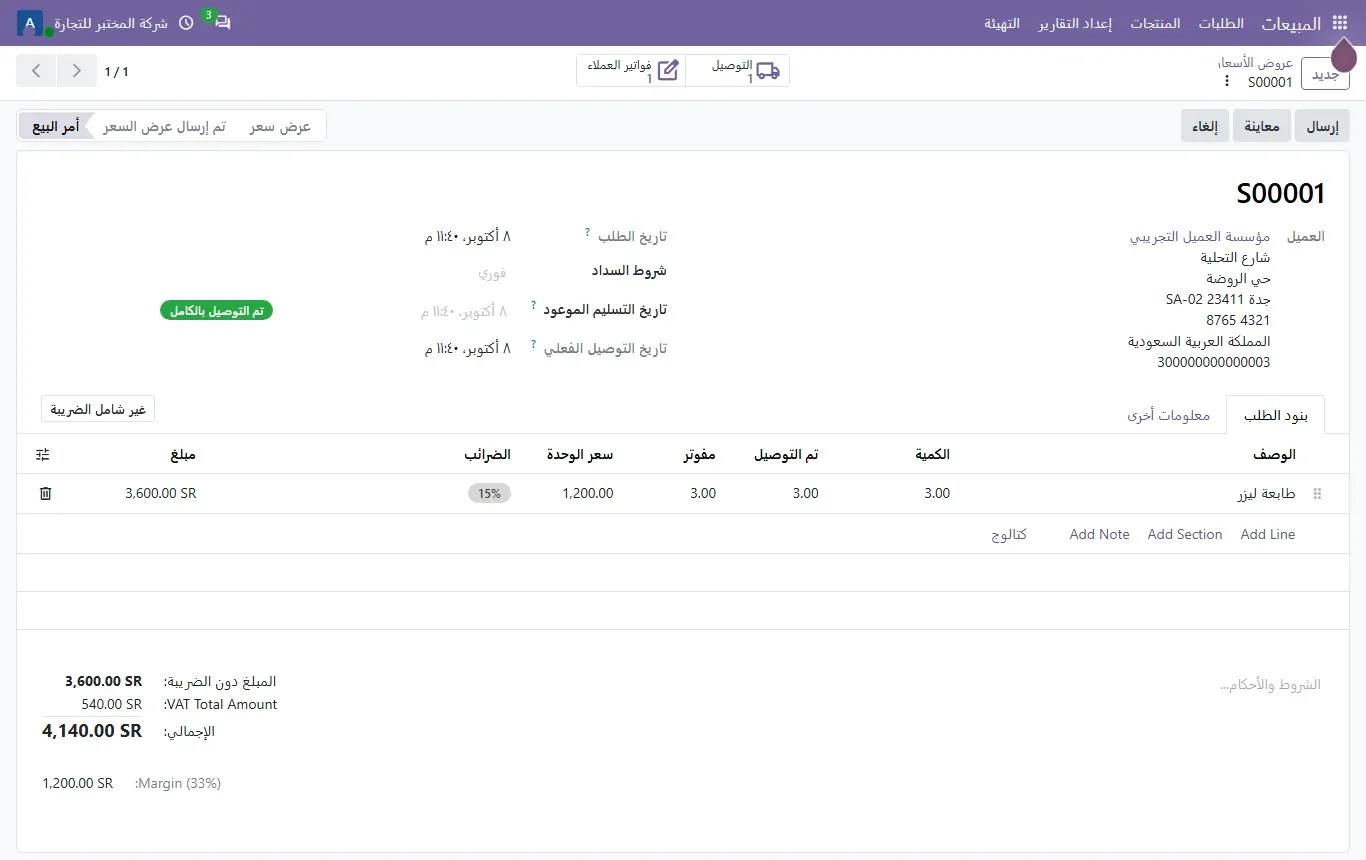Open column settings adjust icon

[42, 454]
